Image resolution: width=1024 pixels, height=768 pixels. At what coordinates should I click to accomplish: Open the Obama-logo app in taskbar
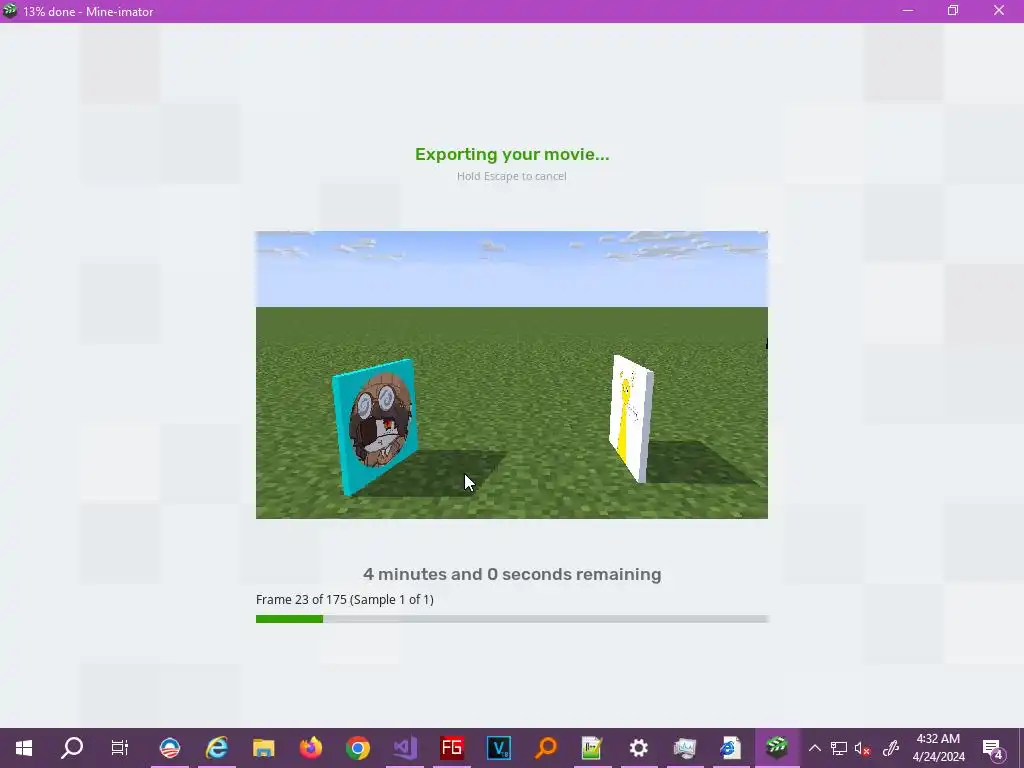click(x=170, y=748)
